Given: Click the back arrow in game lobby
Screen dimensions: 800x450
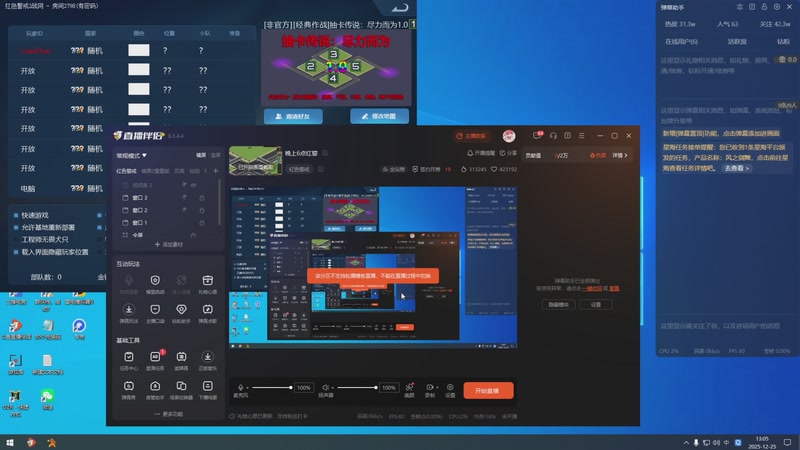Looking at the screenshot, I should coord(399,7).
